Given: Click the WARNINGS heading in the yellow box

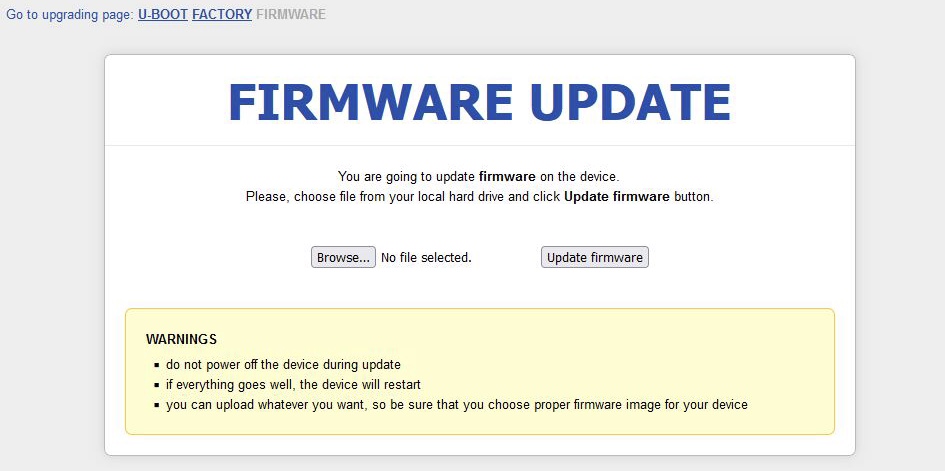Looking at the screenshot, I should tap(181, 339).
